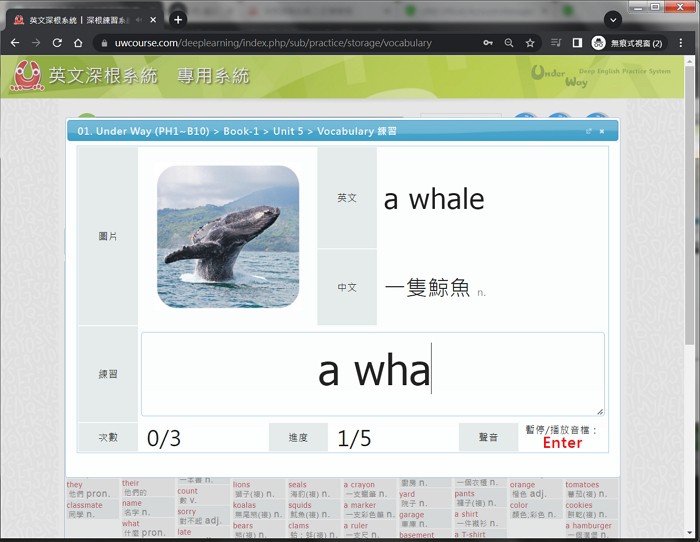
Task: Click the practice typing text area
Action: [372, 373]
